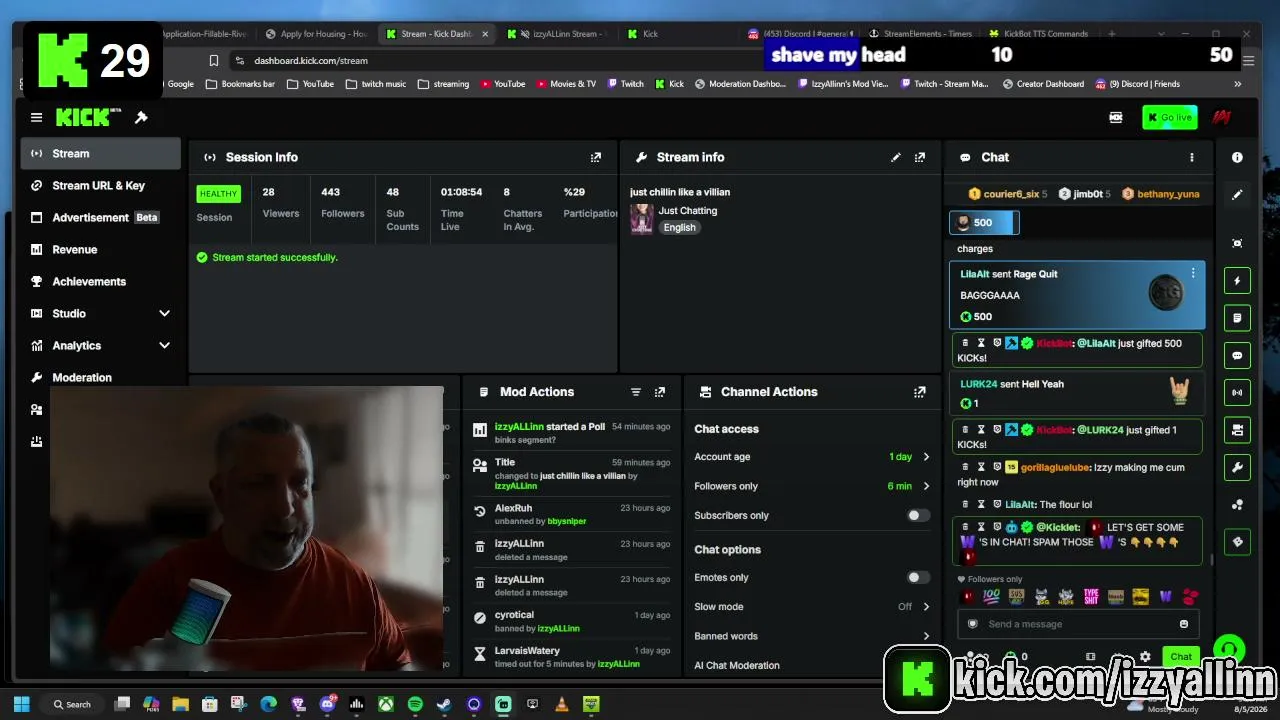Select the 100 emote in the chat emote row
Image resolution: width=1280 pixels, height=720 pixels.
click(x=991, y=597)
